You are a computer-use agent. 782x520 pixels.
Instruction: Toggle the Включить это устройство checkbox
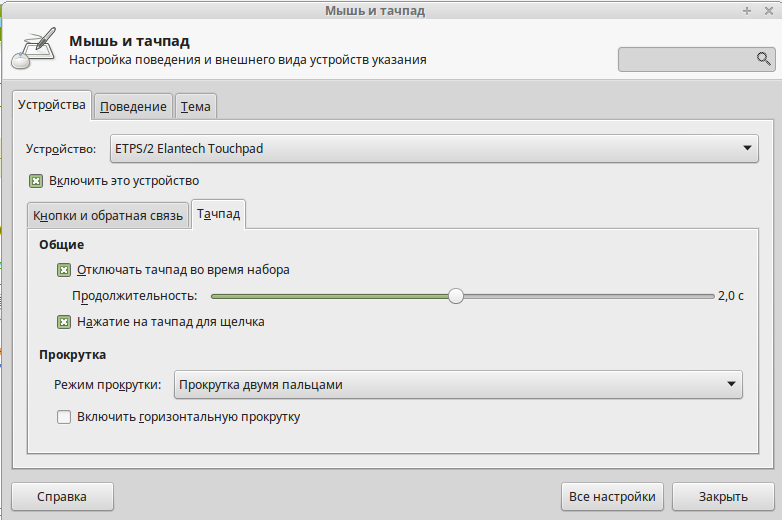click(x=36, y=181)
